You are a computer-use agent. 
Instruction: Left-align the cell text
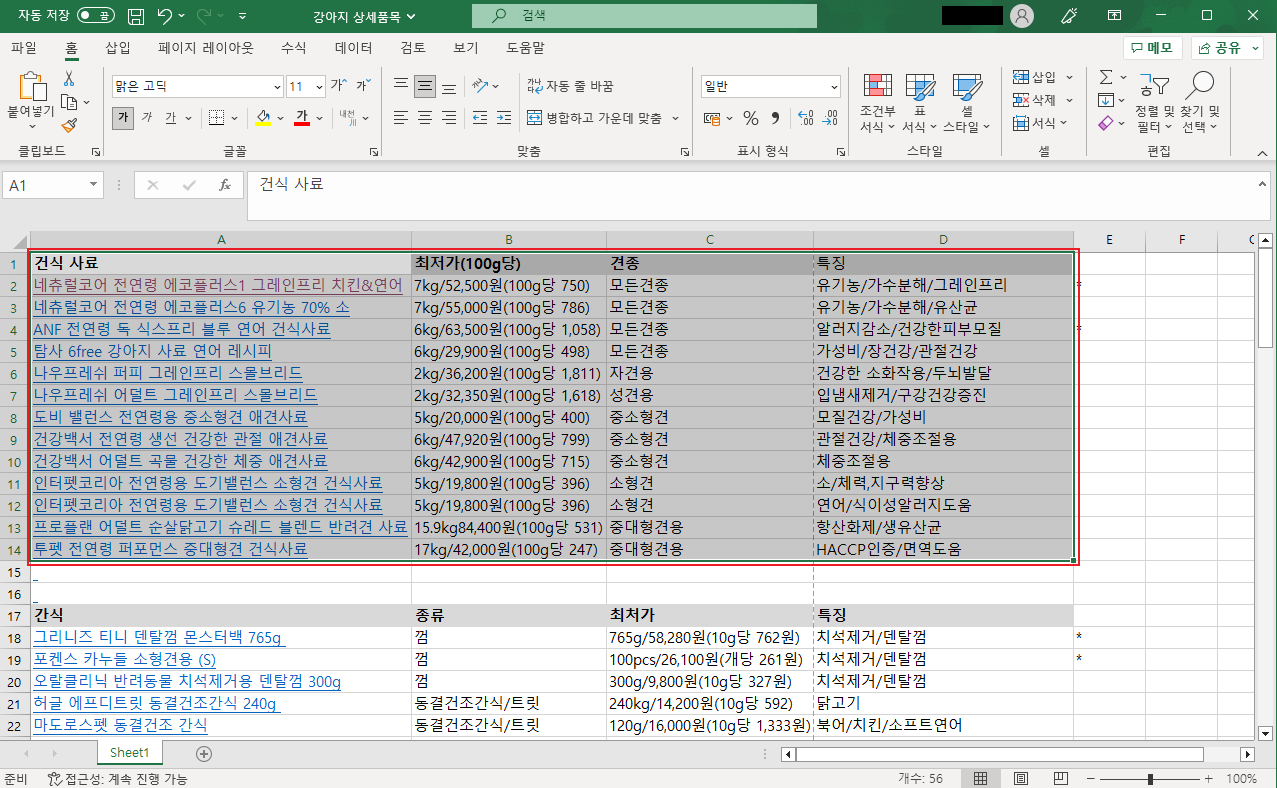(x=401, y=118)
